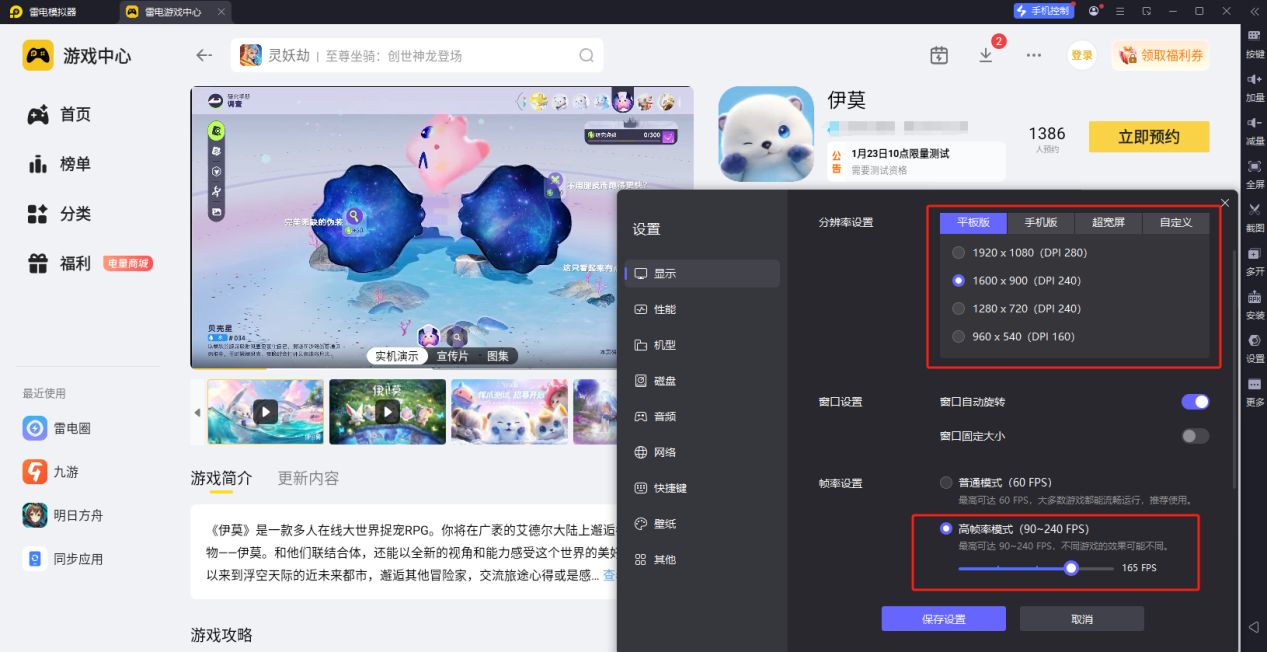Open 分类 categories in the sidebar
Image resolution: width=1267 pixels, height=652 pixels.
tap(60, 214)
